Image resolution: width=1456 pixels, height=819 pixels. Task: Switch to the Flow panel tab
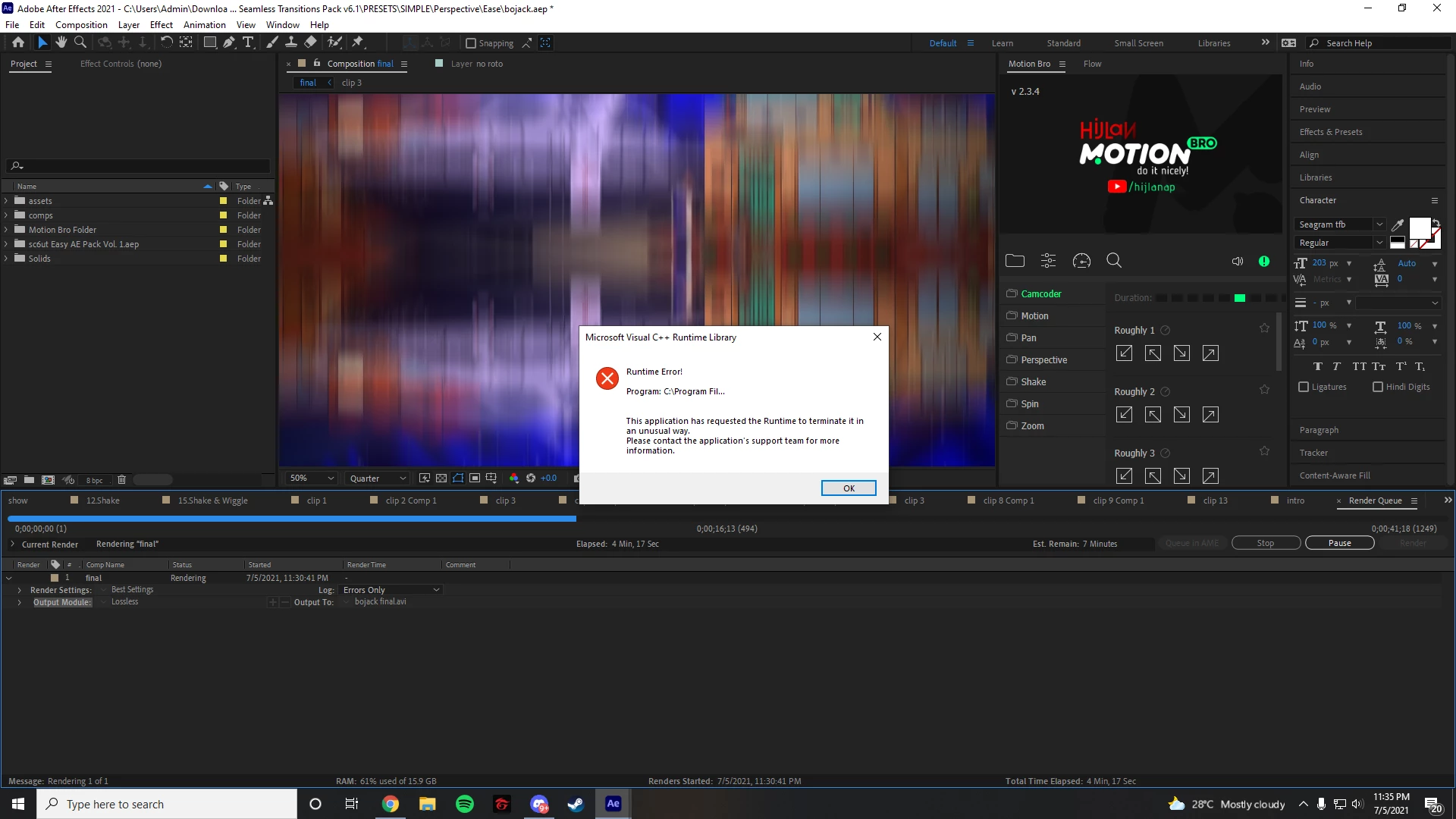1092,64
